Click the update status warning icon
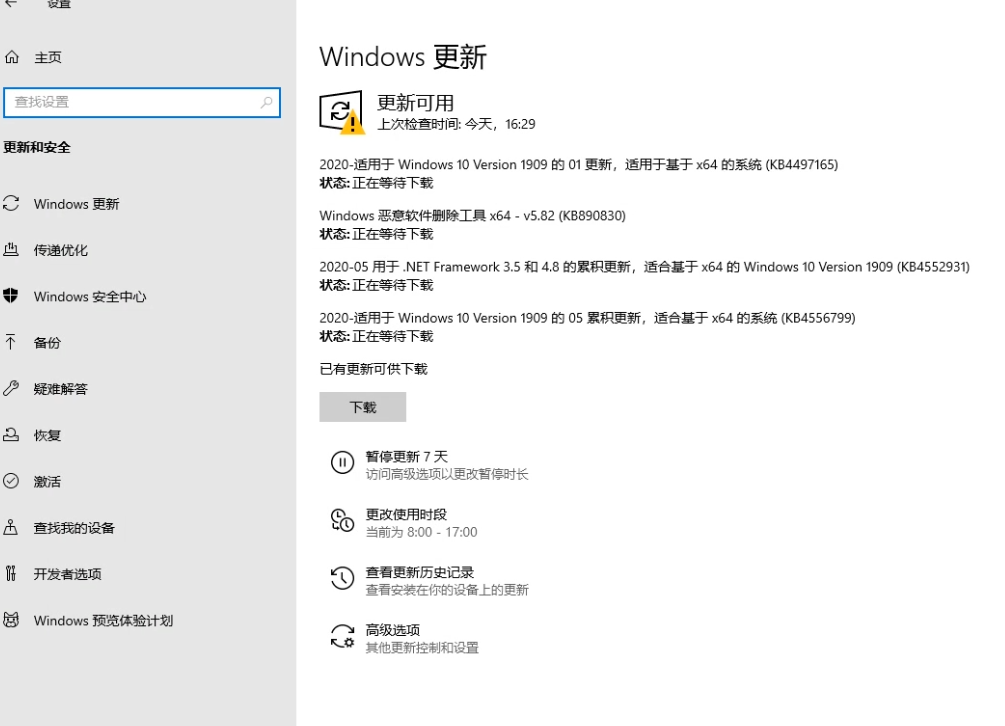Viewport: 1005px width, 726px height. [x=342, y=112]
